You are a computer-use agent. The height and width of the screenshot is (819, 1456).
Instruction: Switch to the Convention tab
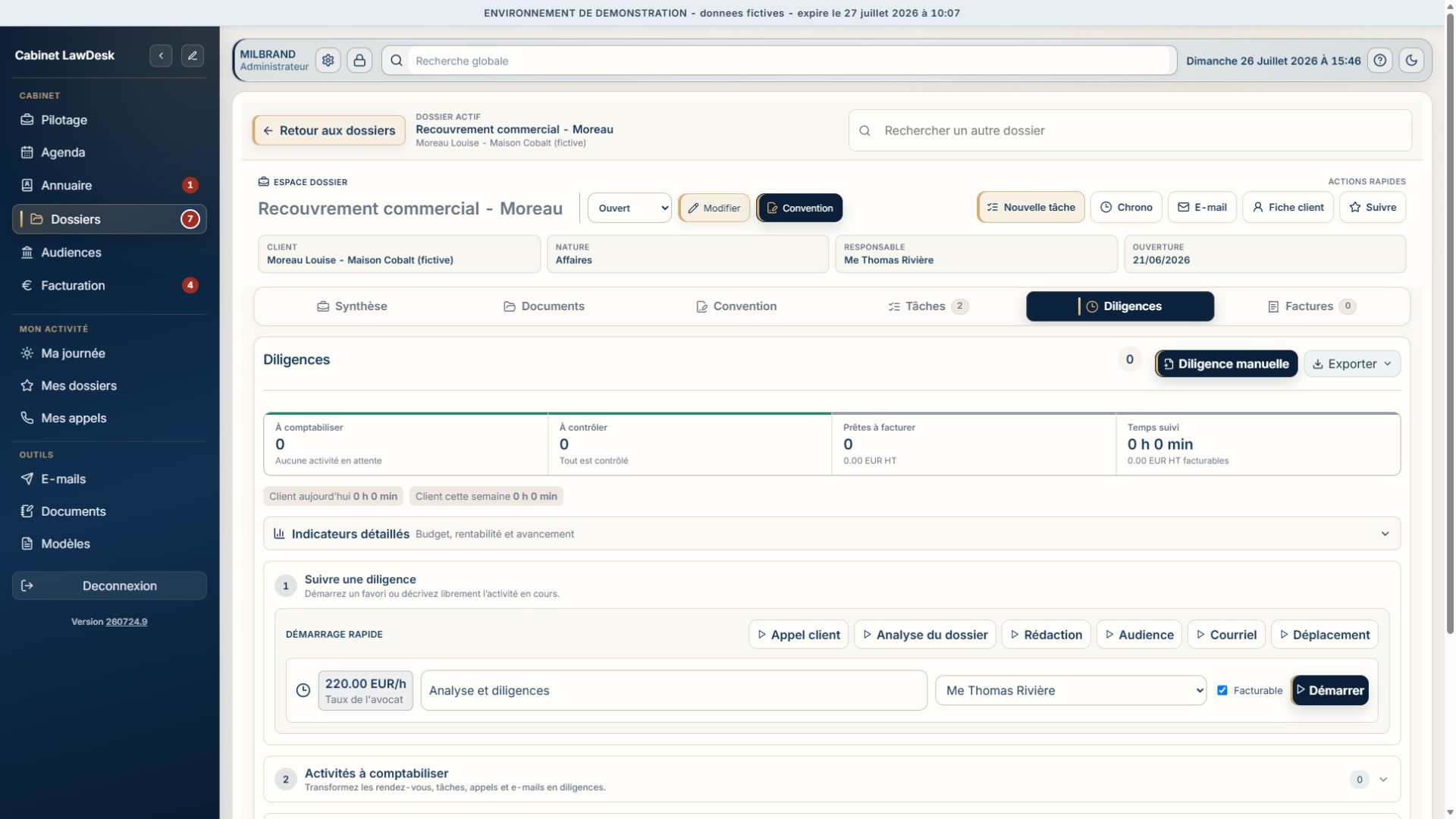click(x=736, y=306)
